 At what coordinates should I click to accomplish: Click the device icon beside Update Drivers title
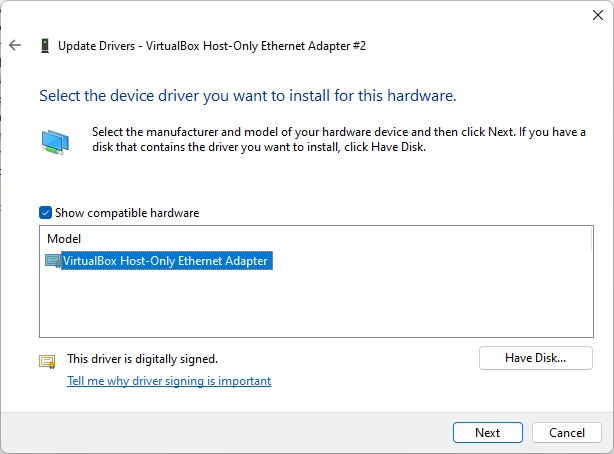(x=45, y=45)
